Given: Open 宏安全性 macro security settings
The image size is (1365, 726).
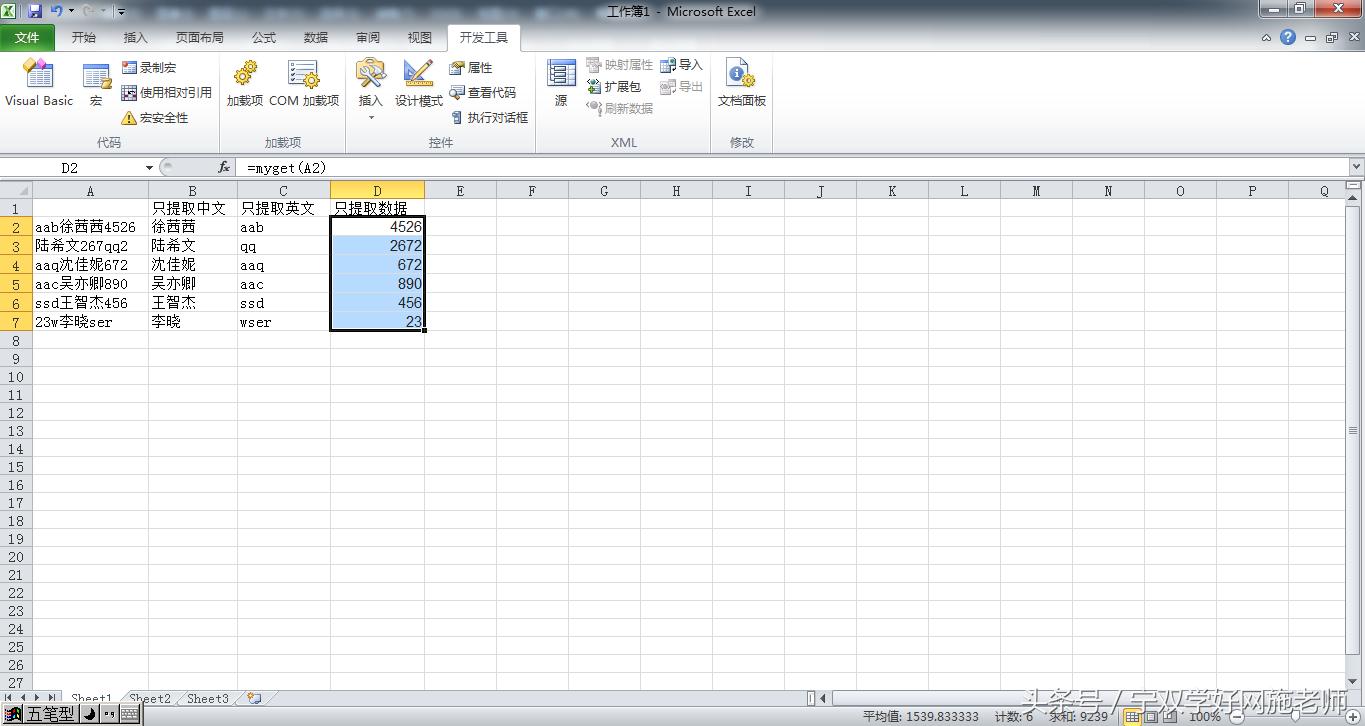Looking at the screenshot, I should (154, 118).
